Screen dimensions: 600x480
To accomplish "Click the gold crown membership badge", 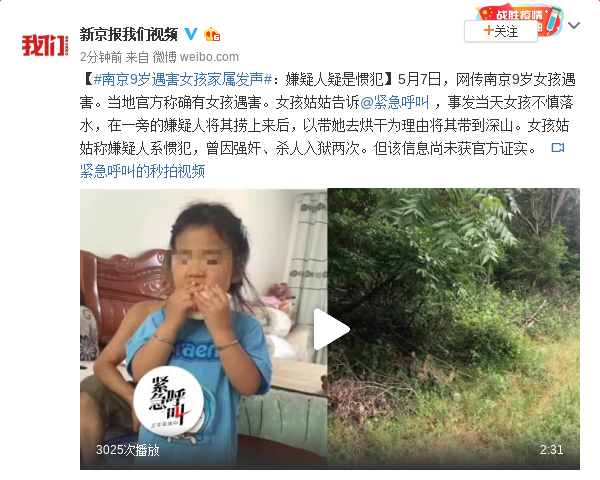I will pos(212,35).
